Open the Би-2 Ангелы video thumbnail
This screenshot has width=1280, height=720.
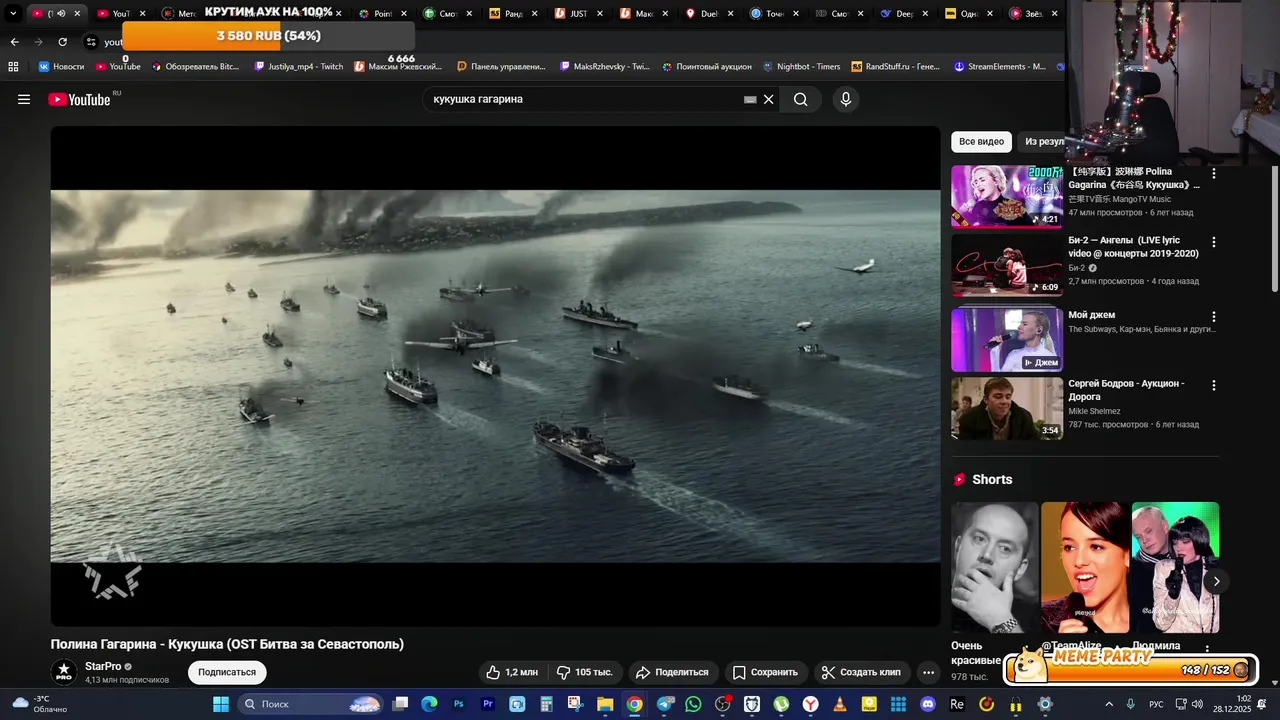[x=1007, y=266]
